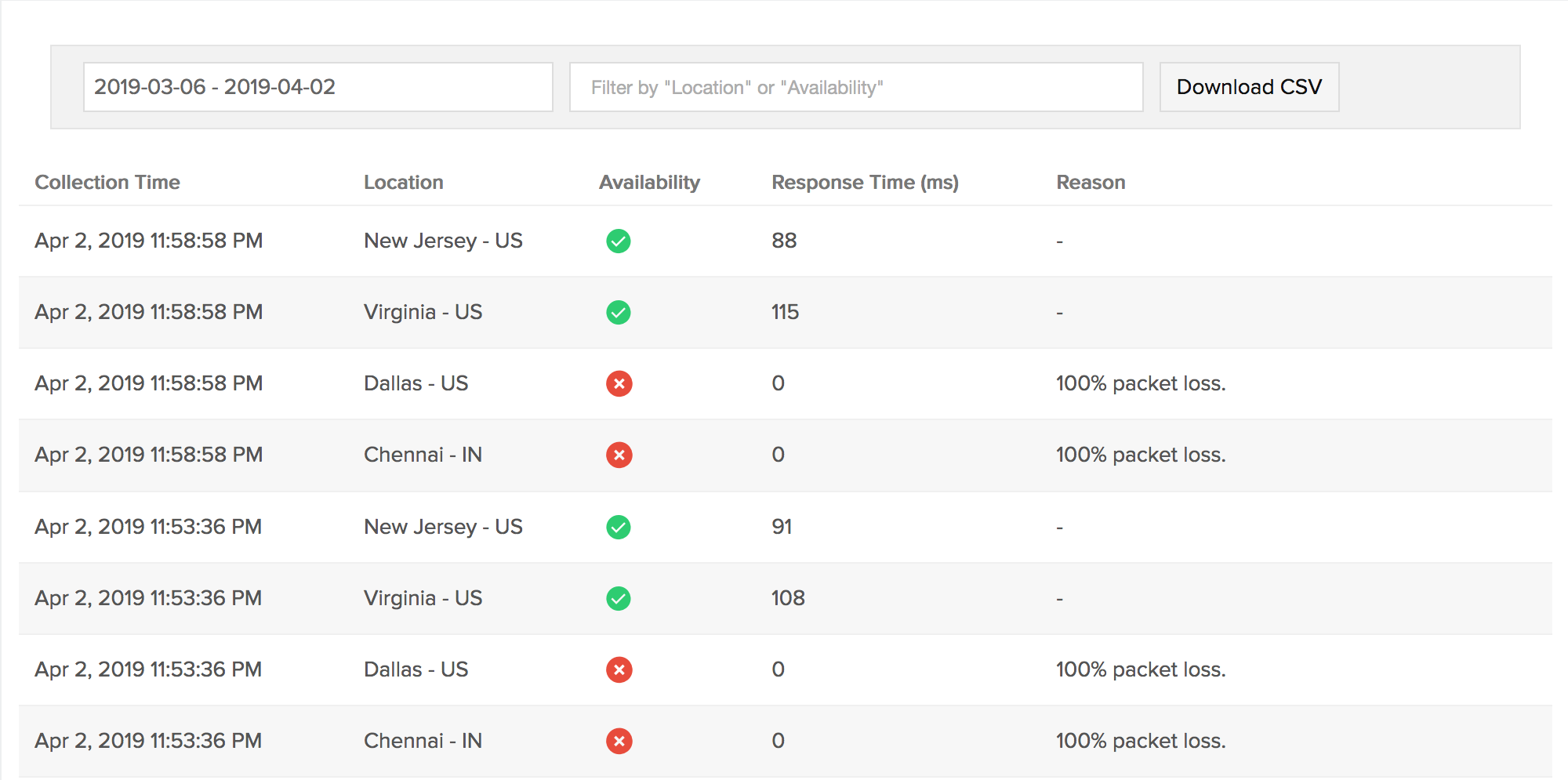The height and width of the screenshot is (780, 1568).
Task: Open the date range picker field
Action: 318,87
